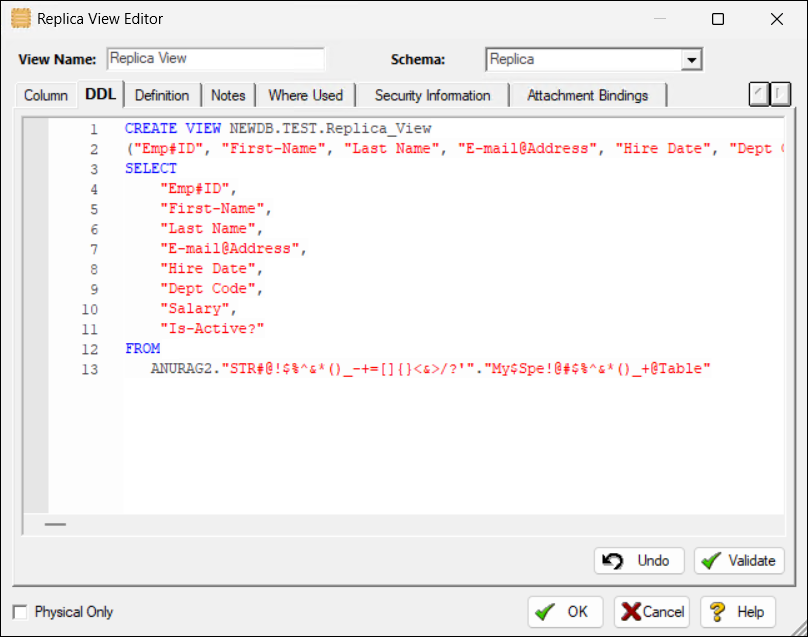Click inside the View Name field

pos(216,59)
